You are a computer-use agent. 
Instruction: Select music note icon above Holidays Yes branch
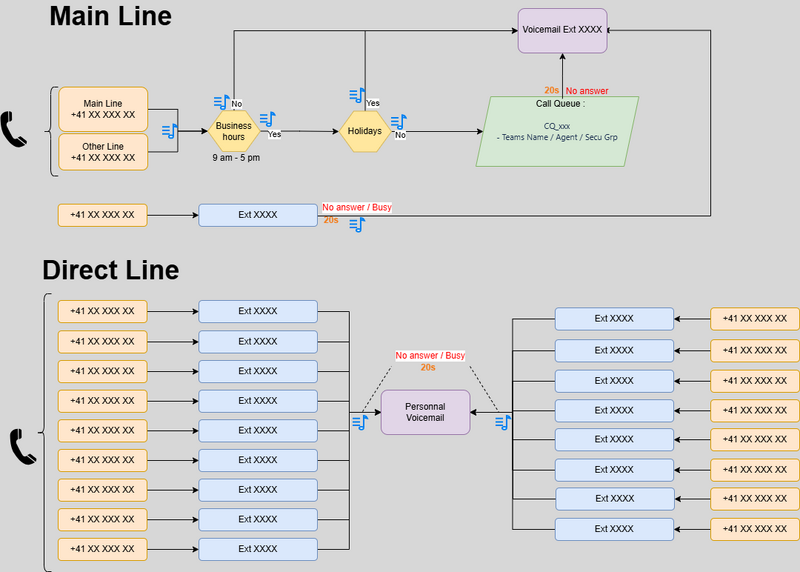(357, 95)
